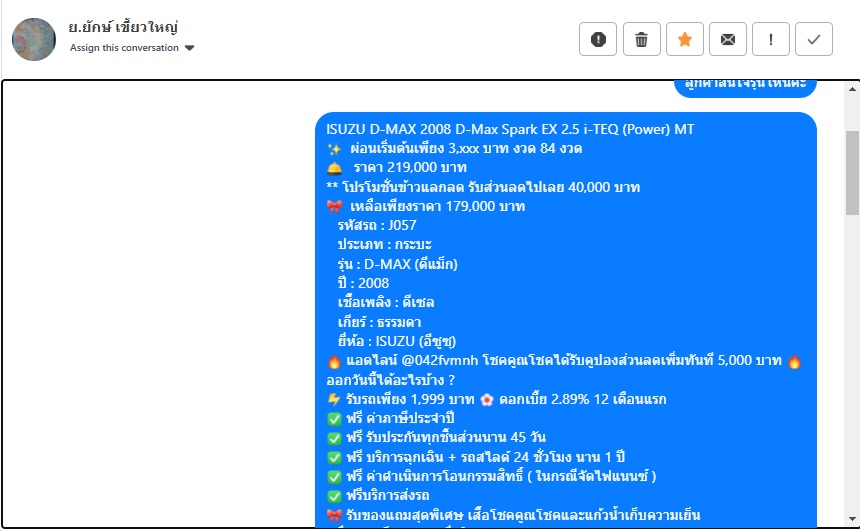Mark as unread with the envelope icon

(x=728, y=39)
